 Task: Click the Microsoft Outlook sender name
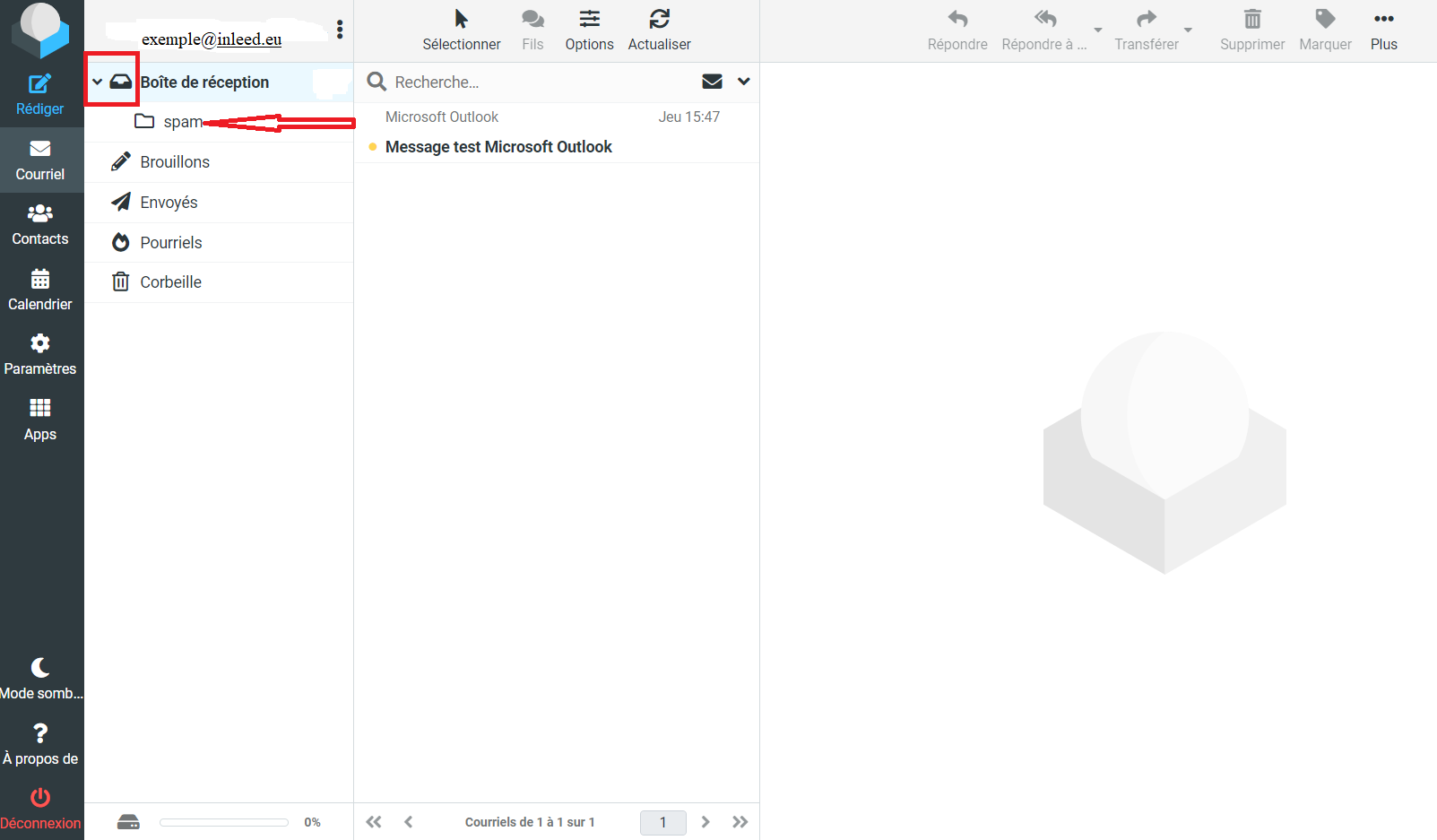[442, 117]
